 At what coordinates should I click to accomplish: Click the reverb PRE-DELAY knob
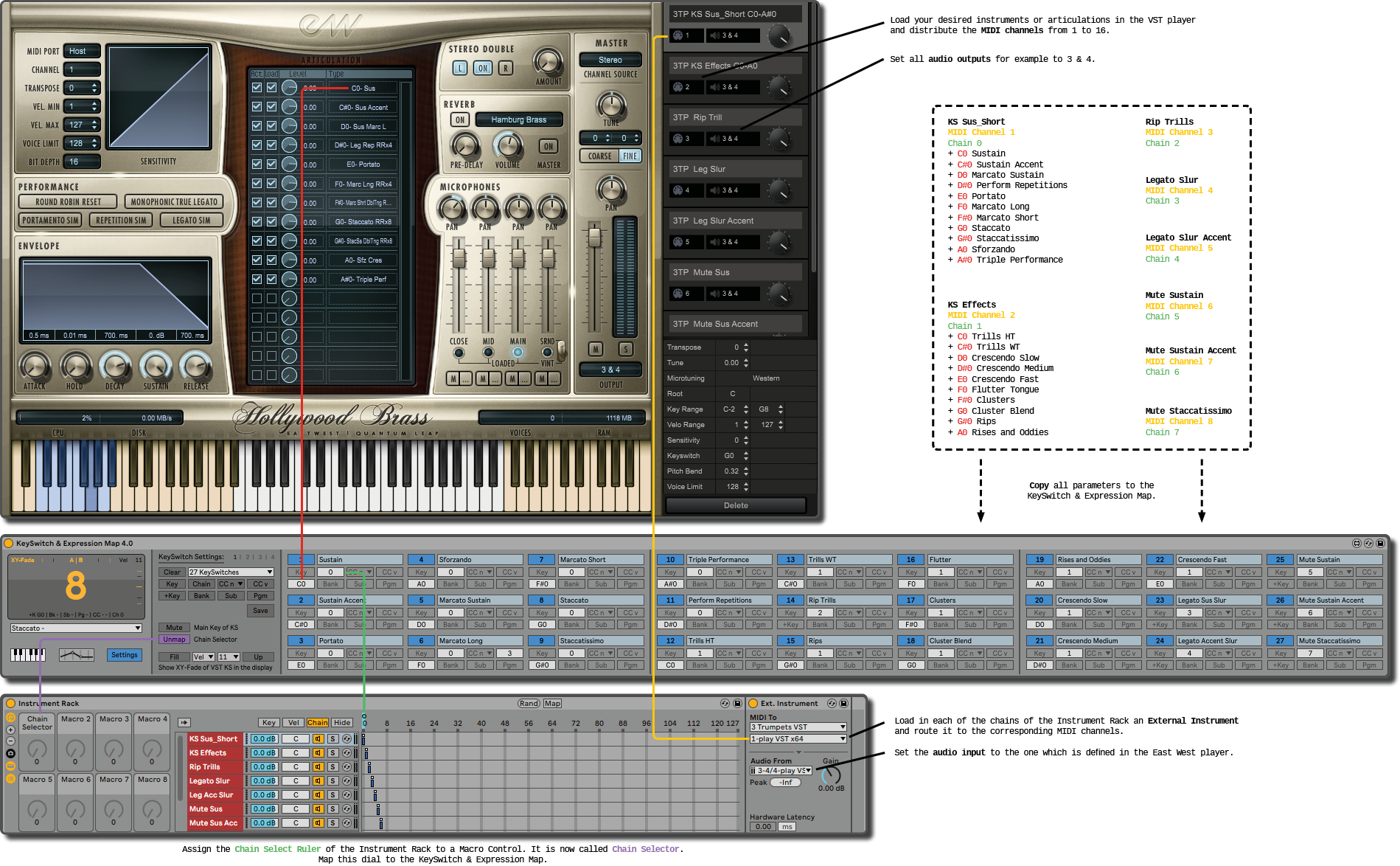coord(464,146)
